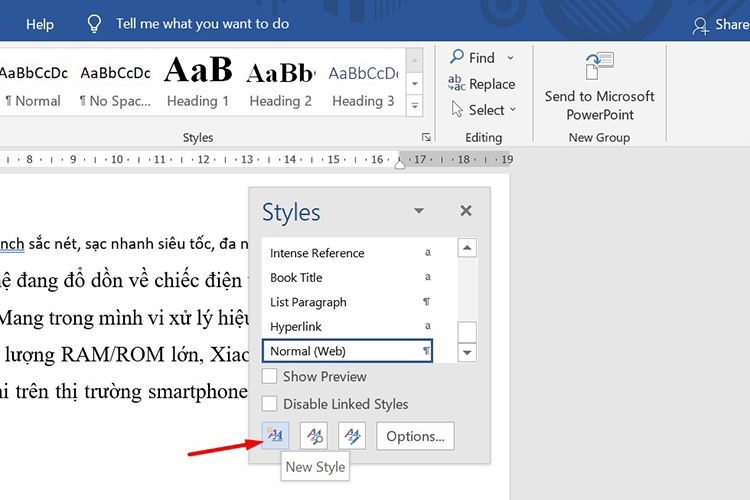Launch the Styles group dialog expander
This screenshot has height=500, width=750.
(426, 137)
